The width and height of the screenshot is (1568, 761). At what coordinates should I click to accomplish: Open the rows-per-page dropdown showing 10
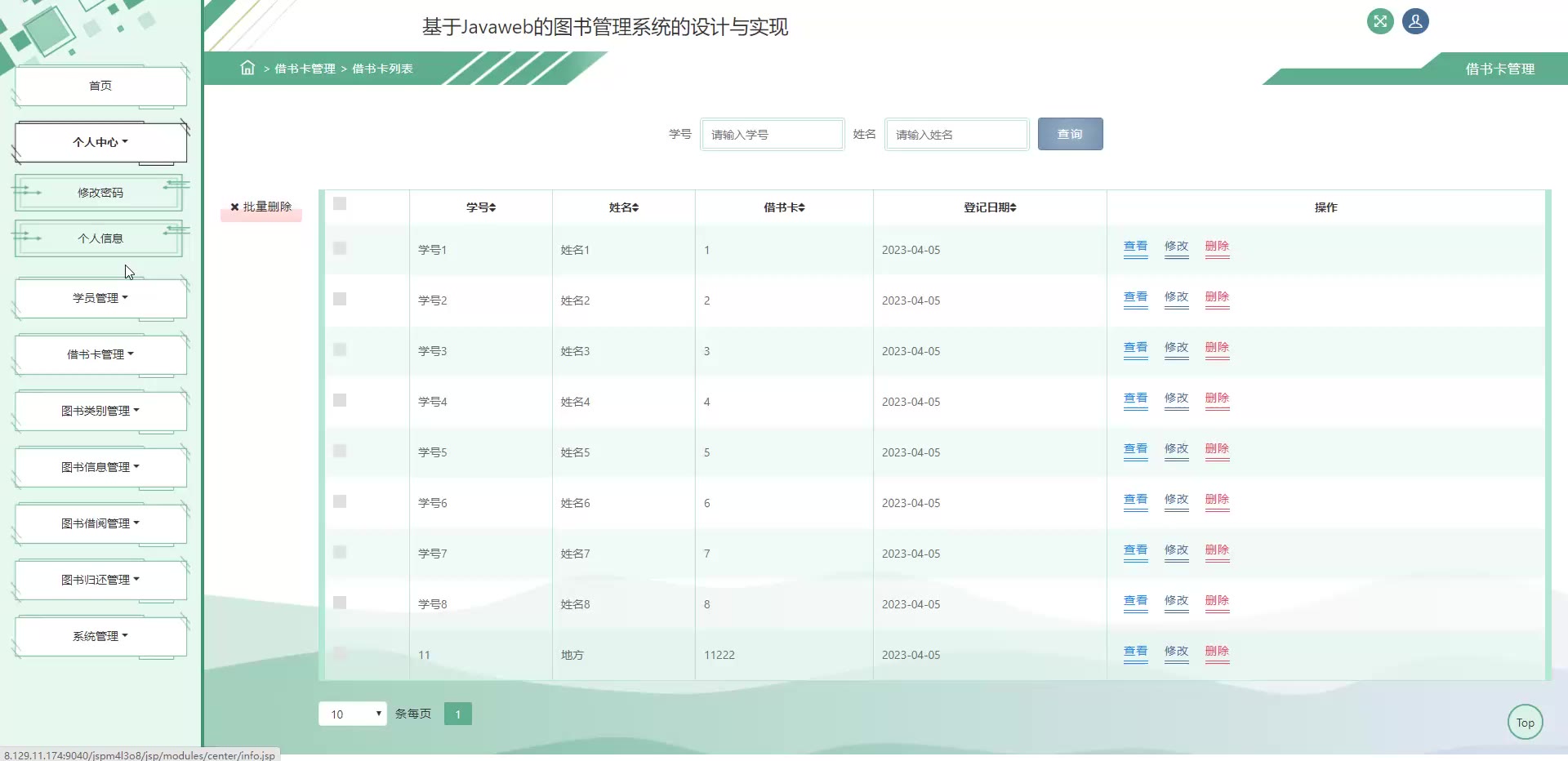tap(352, 714)
